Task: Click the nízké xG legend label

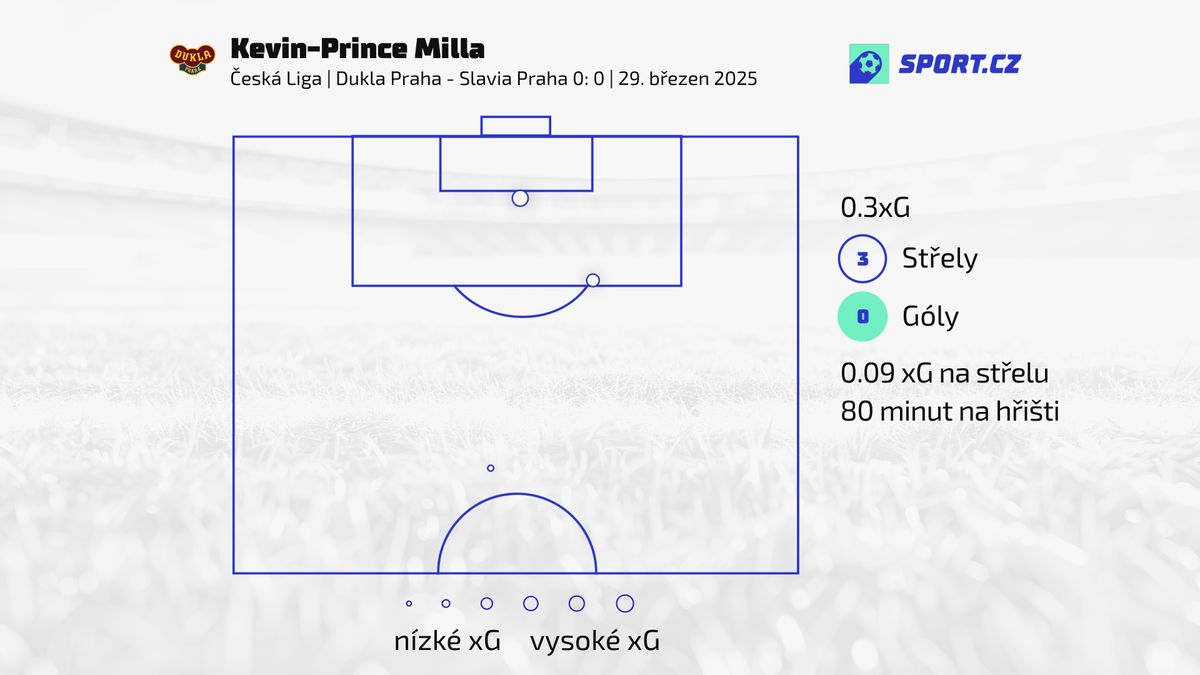Action: click(447, 641)
